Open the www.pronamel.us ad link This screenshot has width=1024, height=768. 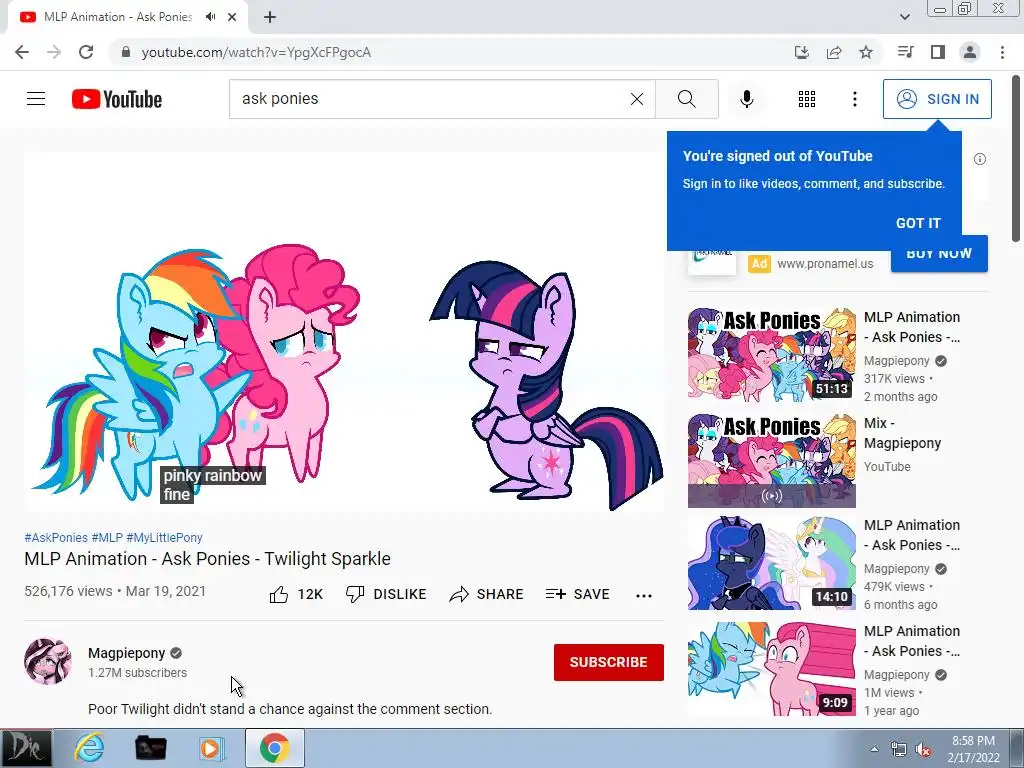coord(825,264)
